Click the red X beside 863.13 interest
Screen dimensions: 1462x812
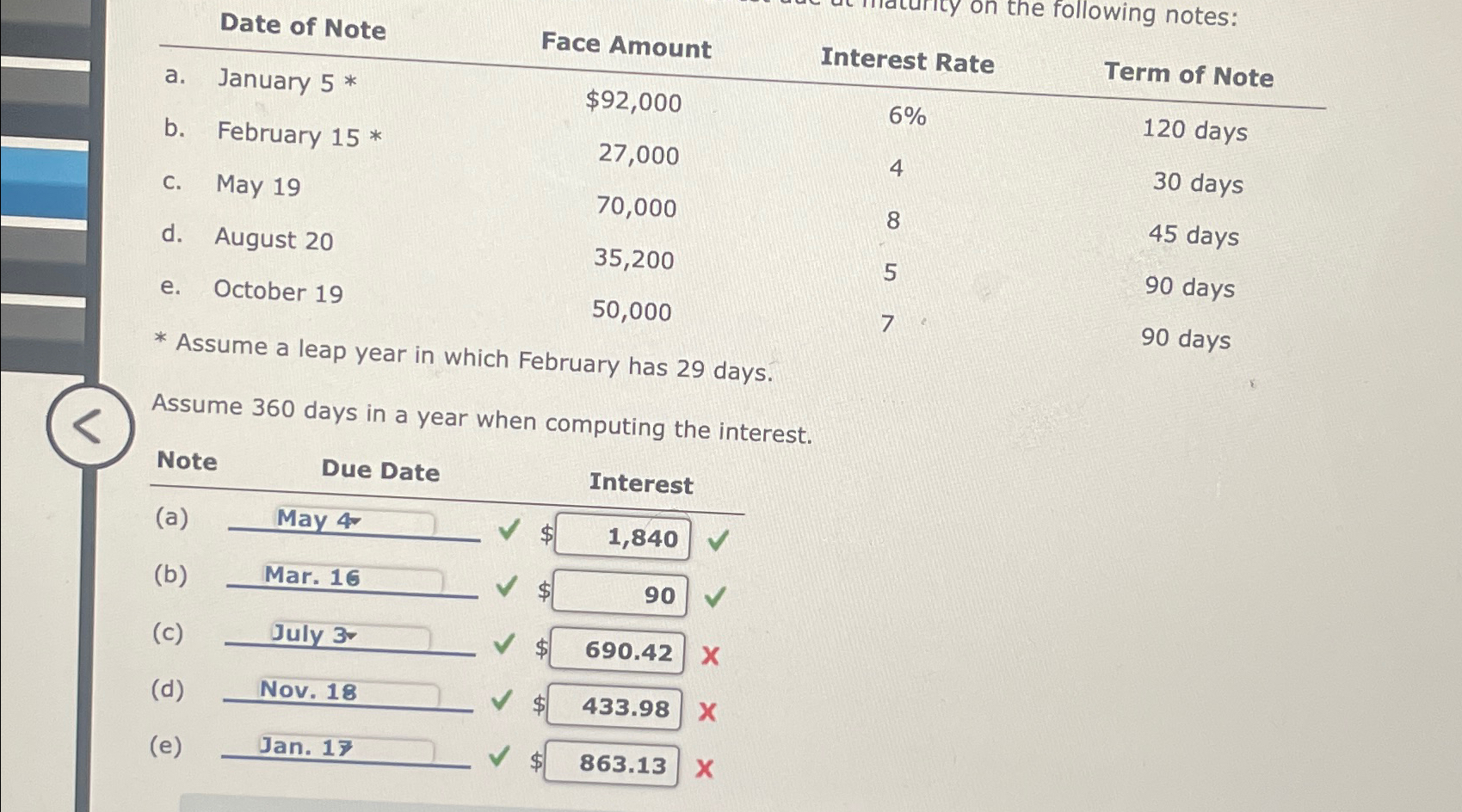pyautogui.click(x=705, y=766)
